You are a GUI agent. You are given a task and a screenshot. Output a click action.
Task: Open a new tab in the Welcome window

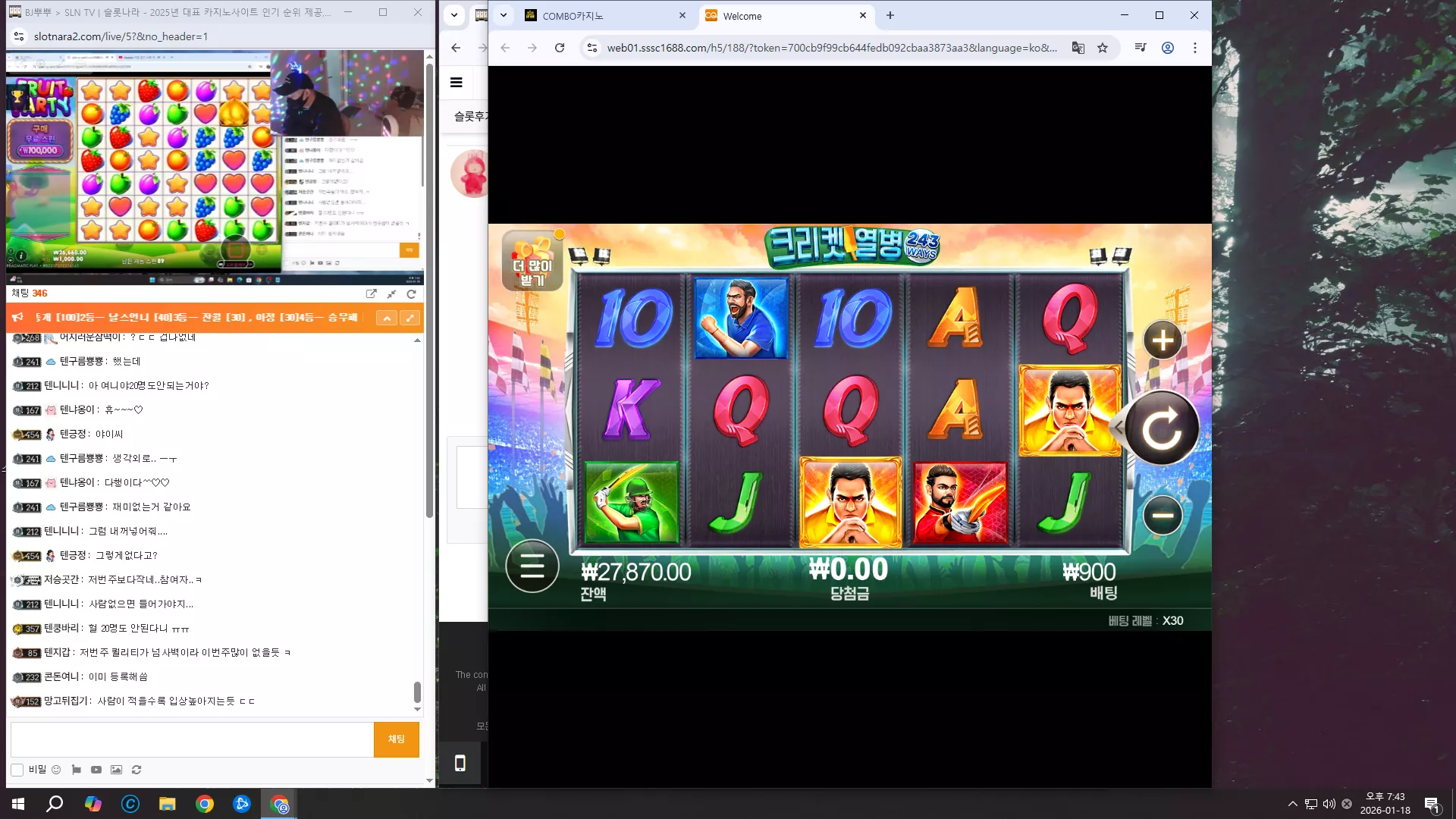click(x=890, y=15)
